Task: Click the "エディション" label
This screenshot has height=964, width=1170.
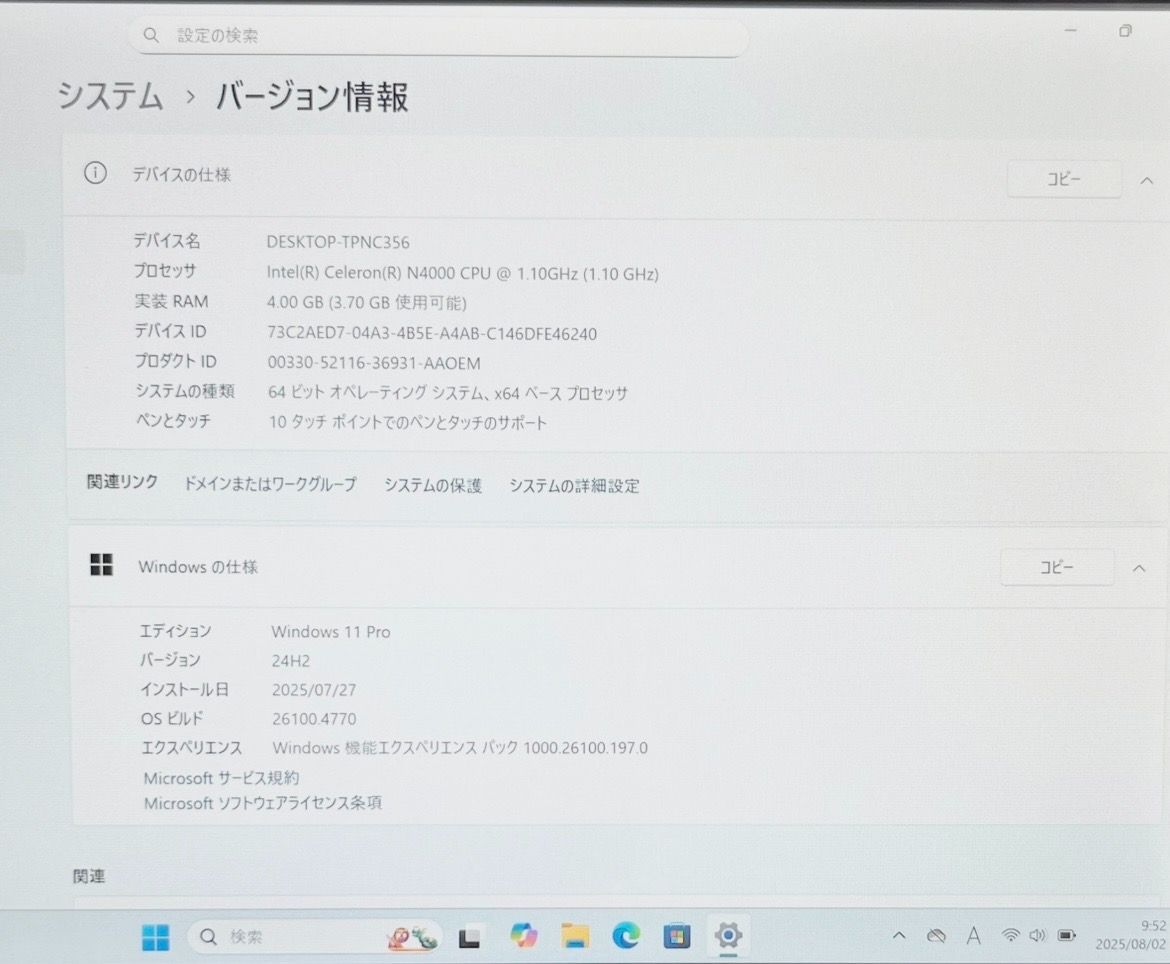Action: click(175, 631)
